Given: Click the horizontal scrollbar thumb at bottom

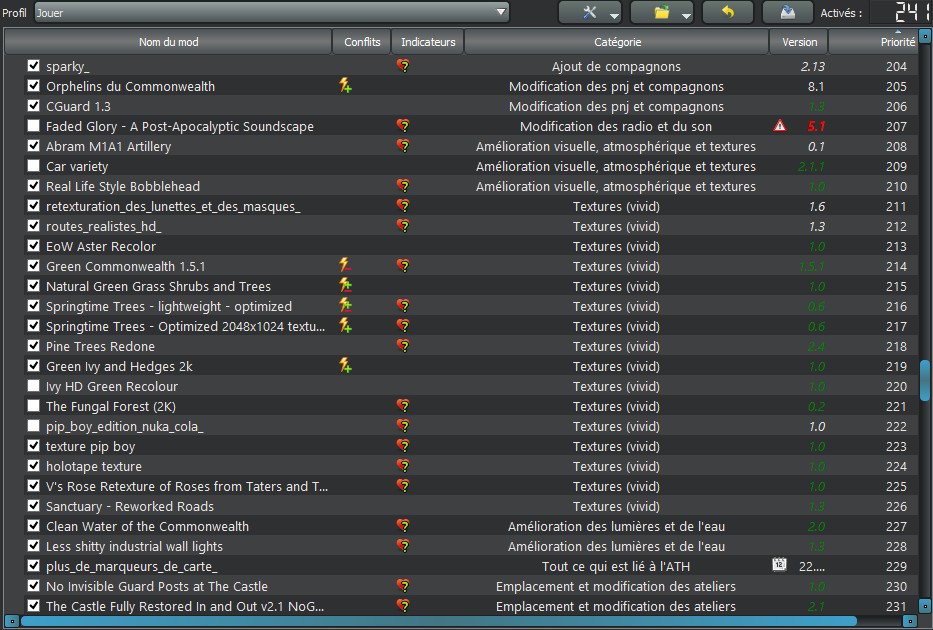Looking at the screenshot, I should pyautogui.click(x=438, y=622).
